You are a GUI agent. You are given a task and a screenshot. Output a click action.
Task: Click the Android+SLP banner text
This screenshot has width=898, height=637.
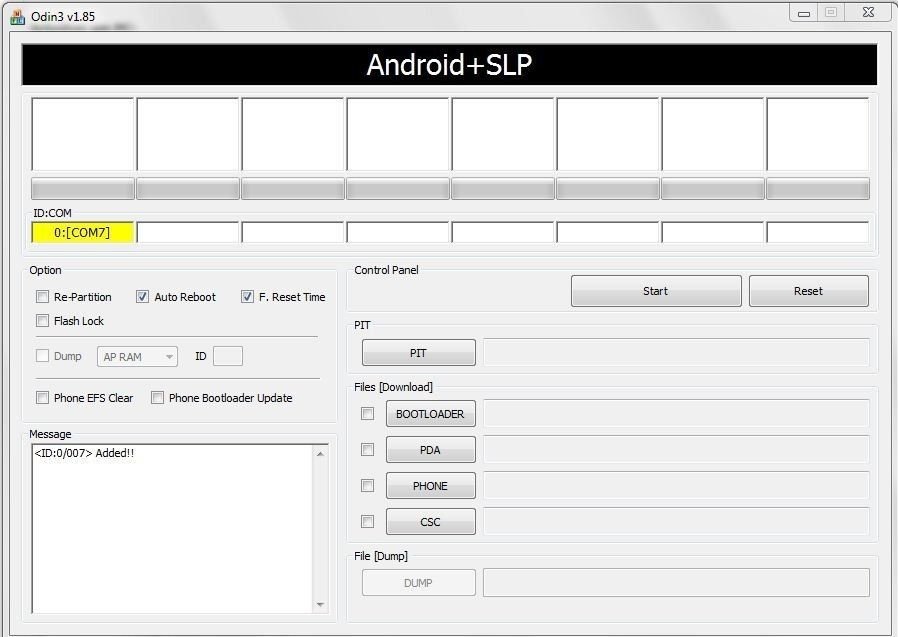click(449, 65)
